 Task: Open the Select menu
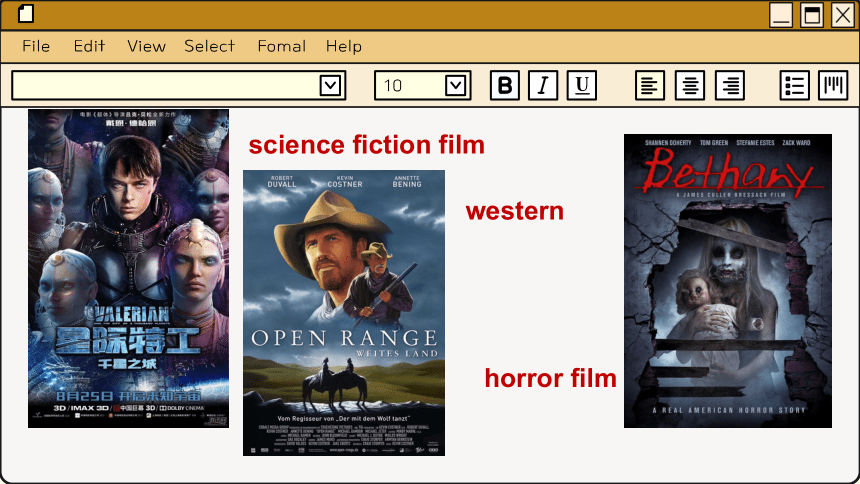210,46
